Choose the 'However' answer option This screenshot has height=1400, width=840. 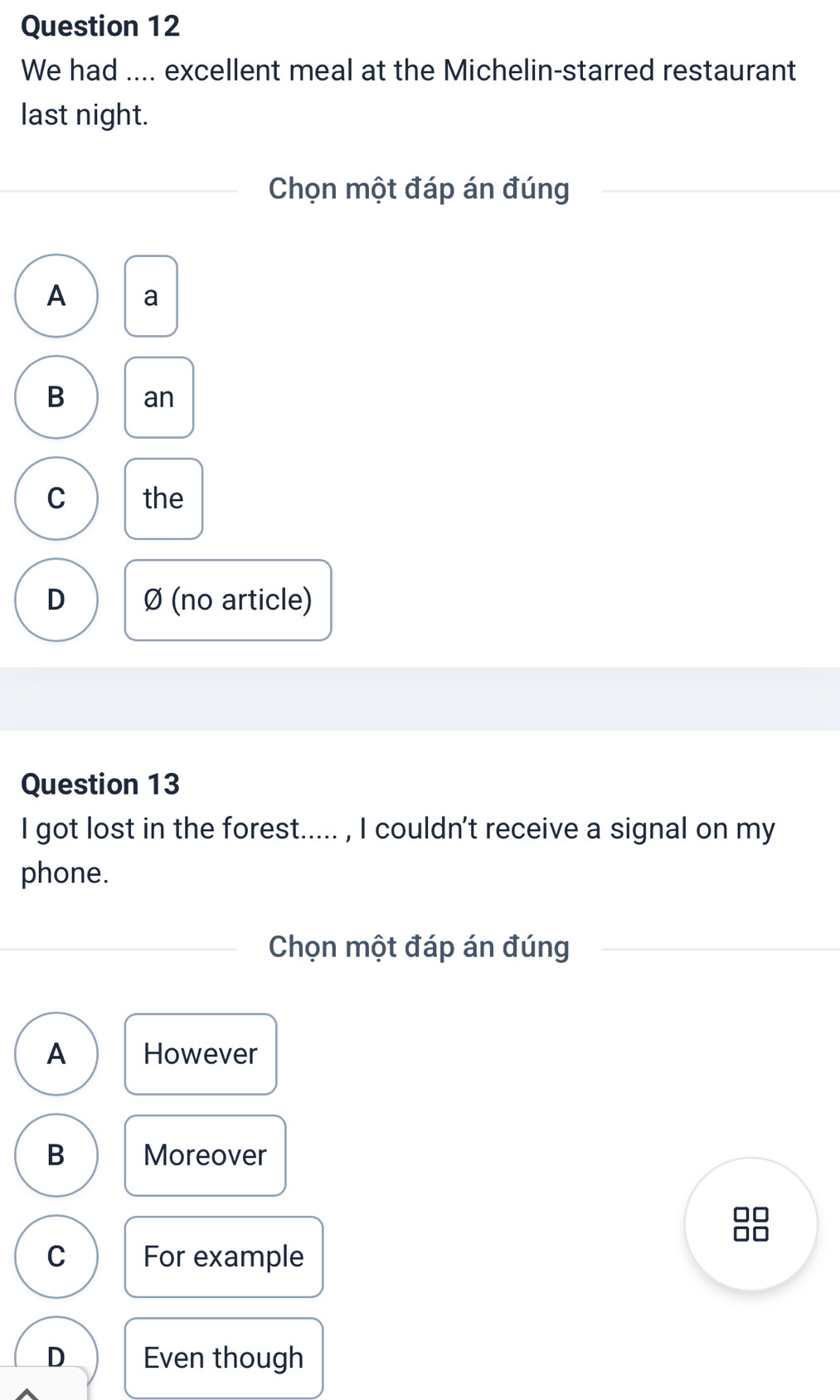click(201, 1054)
